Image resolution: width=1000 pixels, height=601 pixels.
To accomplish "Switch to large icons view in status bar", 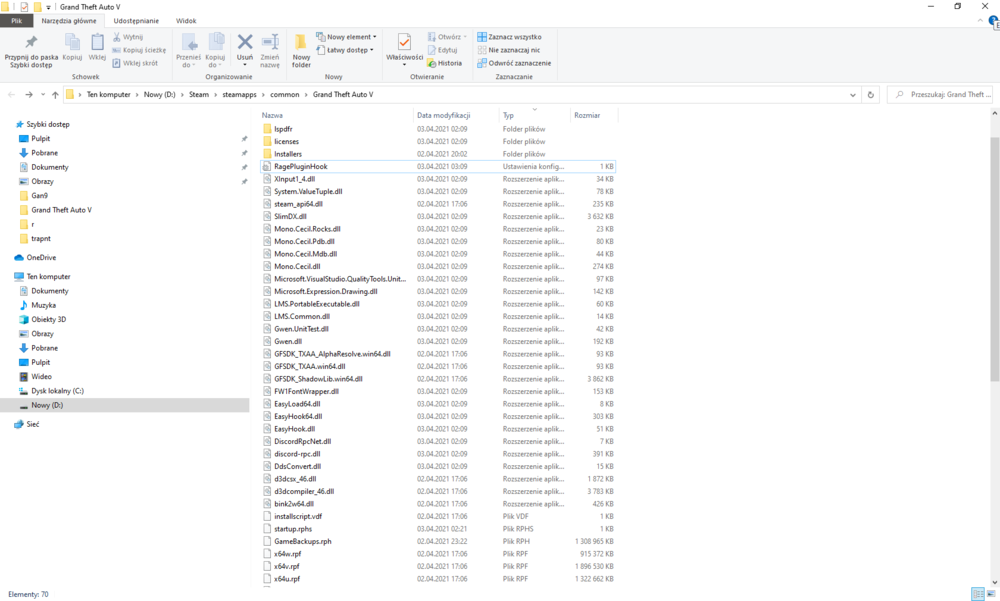I will [x=991, y=594].
